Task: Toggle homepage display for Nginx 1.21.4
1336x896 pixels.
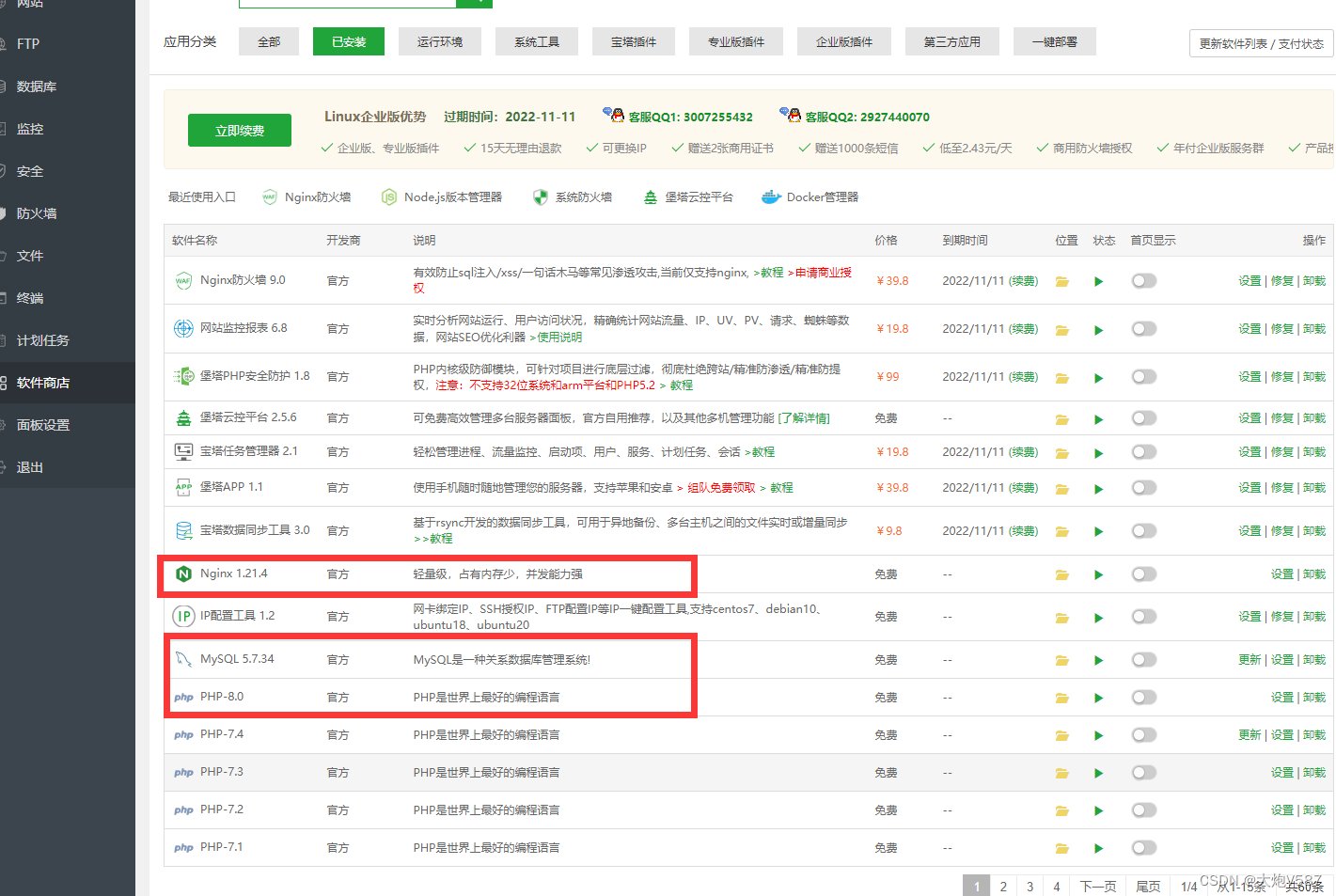Action: (x=1143, y=574)
